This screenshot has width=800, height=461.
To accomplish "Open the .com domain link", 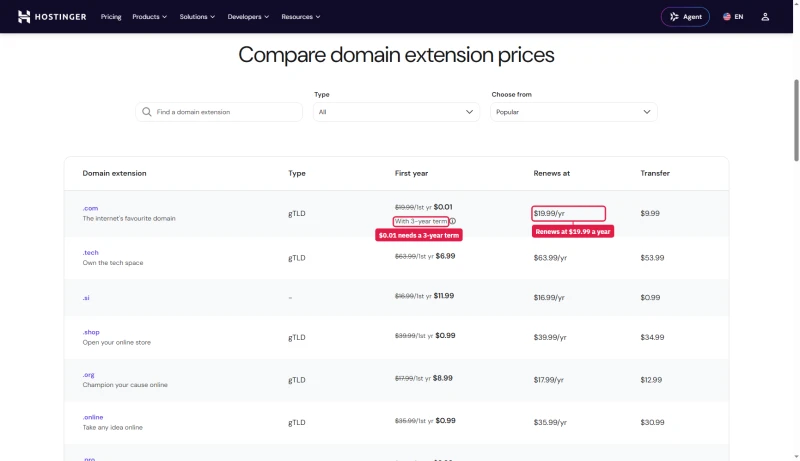I will [90, 208].
